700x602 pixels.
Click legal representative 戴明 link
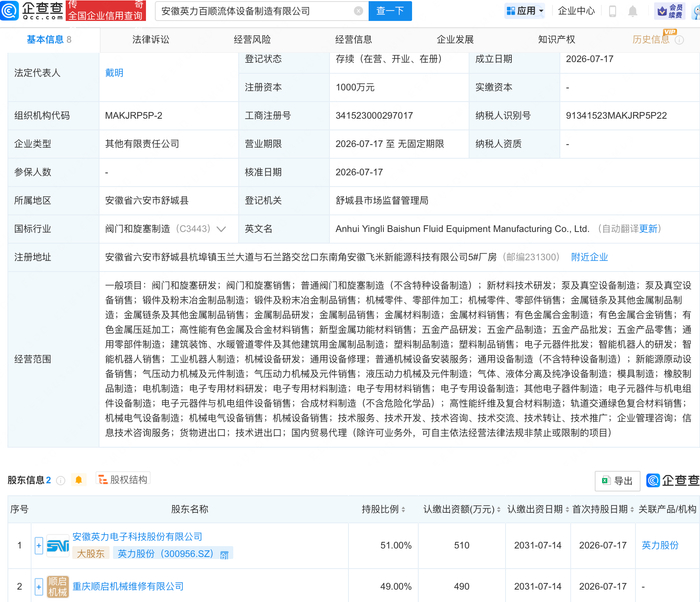(x=114, y=73)
